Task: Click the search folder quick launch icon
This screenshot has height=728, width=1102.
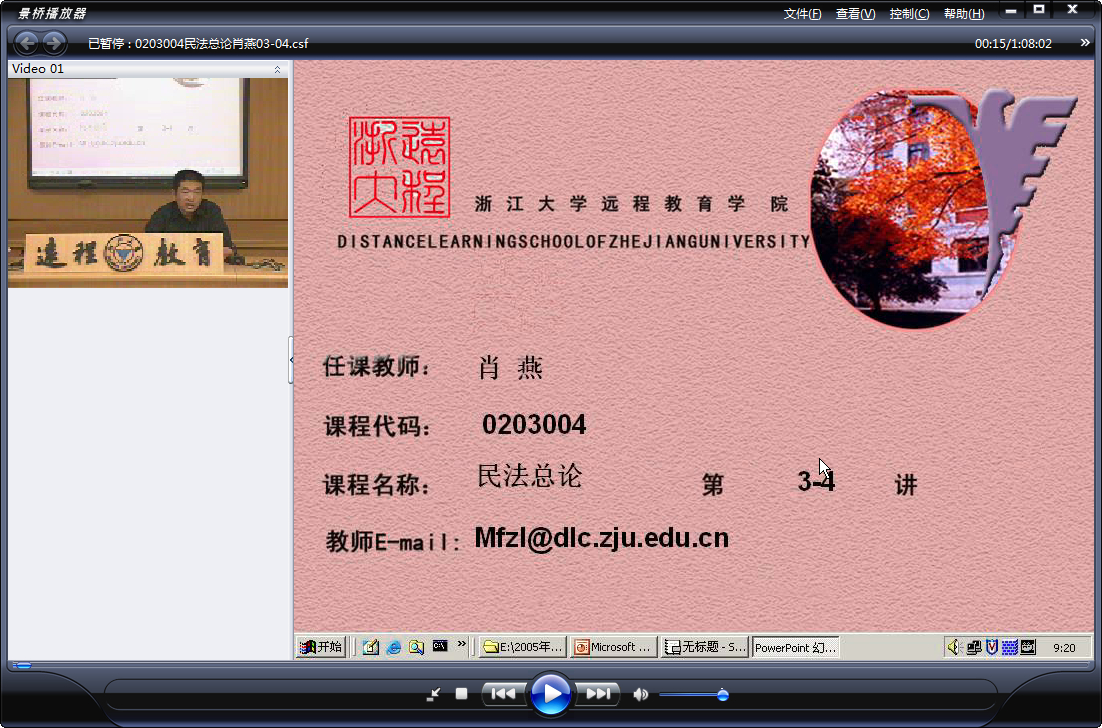Action: click(416, 647)
